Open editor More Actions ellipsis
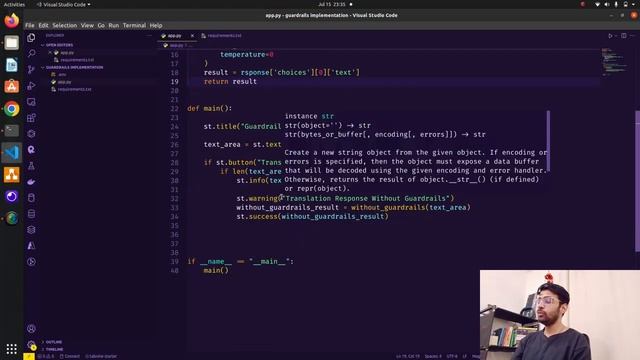640x360 pixels. (x=632, y=36)
